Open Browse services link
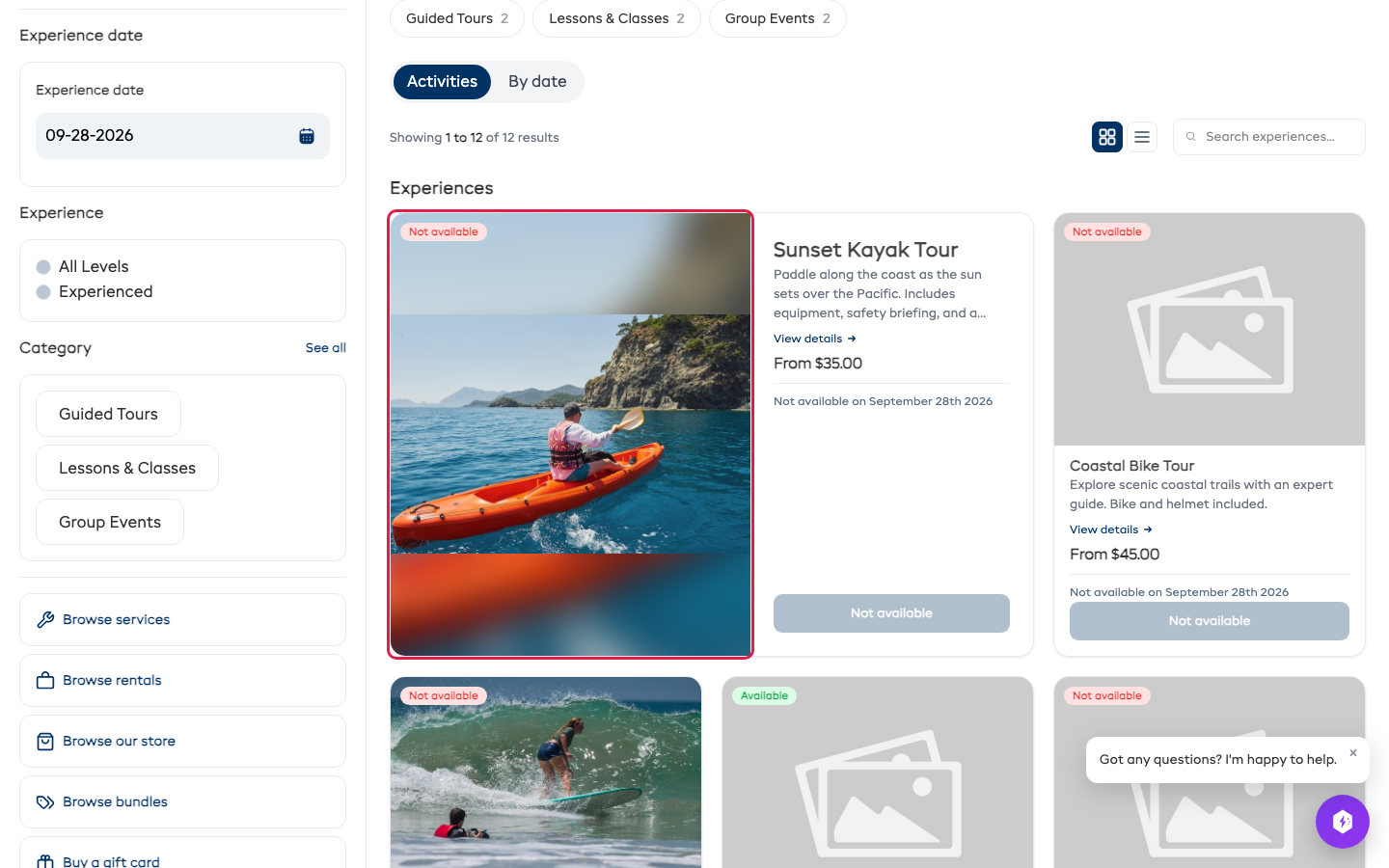Viewport: 1389px width, 868px height. tap(182, 619)
